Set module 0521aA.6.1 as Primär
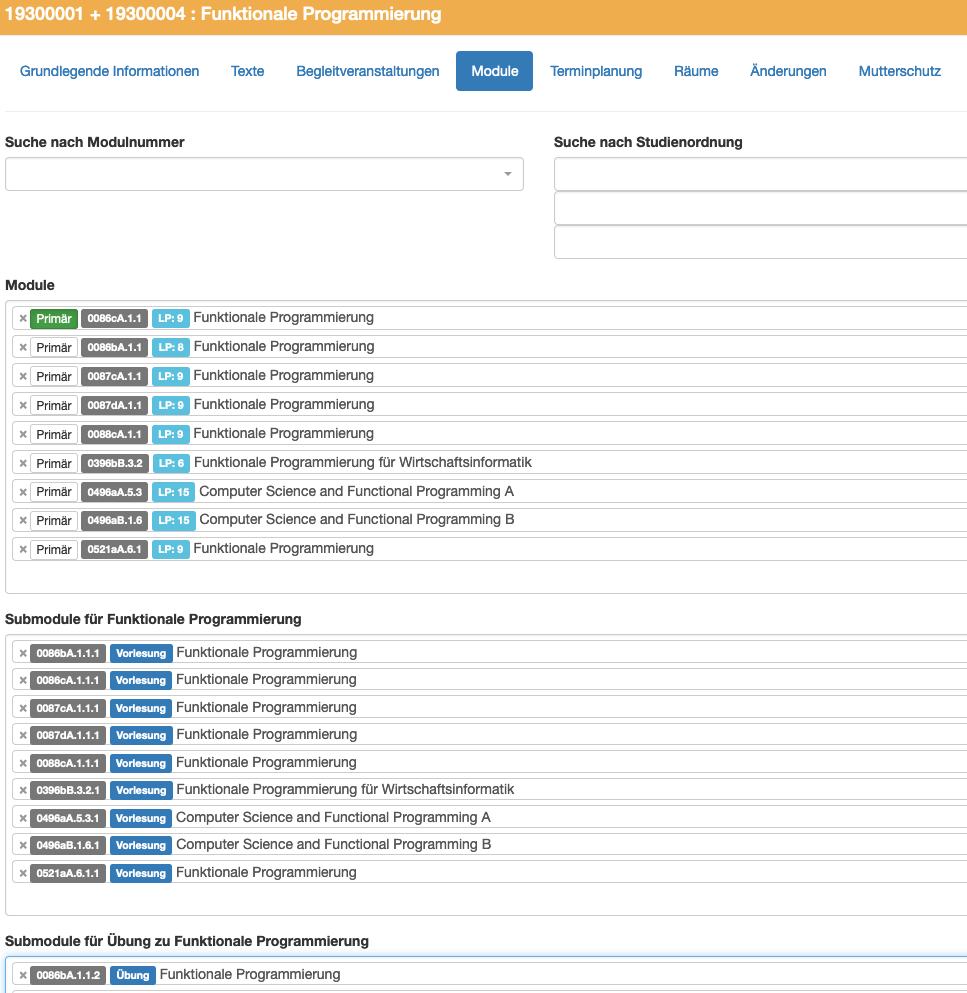Viewport: 967px width, 993px height. coord(54,550)
